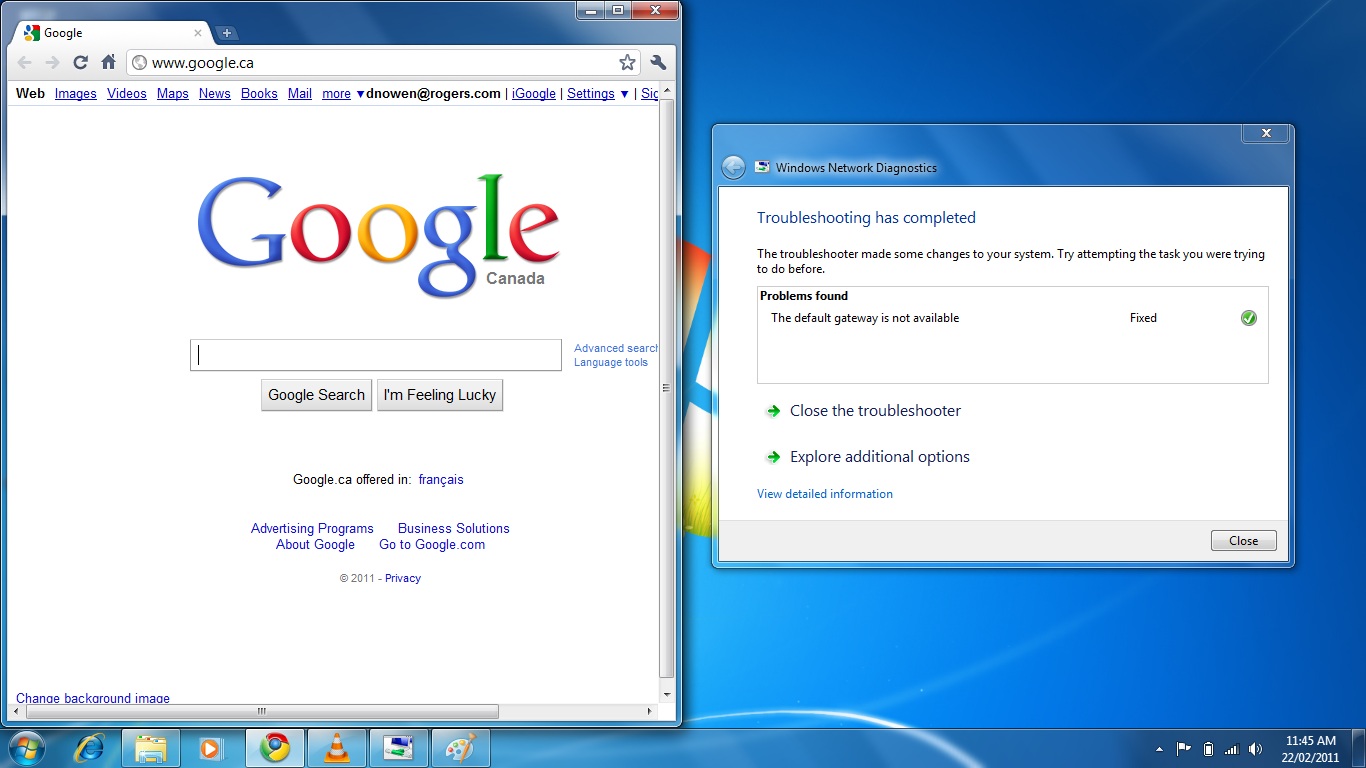Click back arrow in Network Diagnostics window
Screen dimensions: 1366x768
(x=734, y=167)
